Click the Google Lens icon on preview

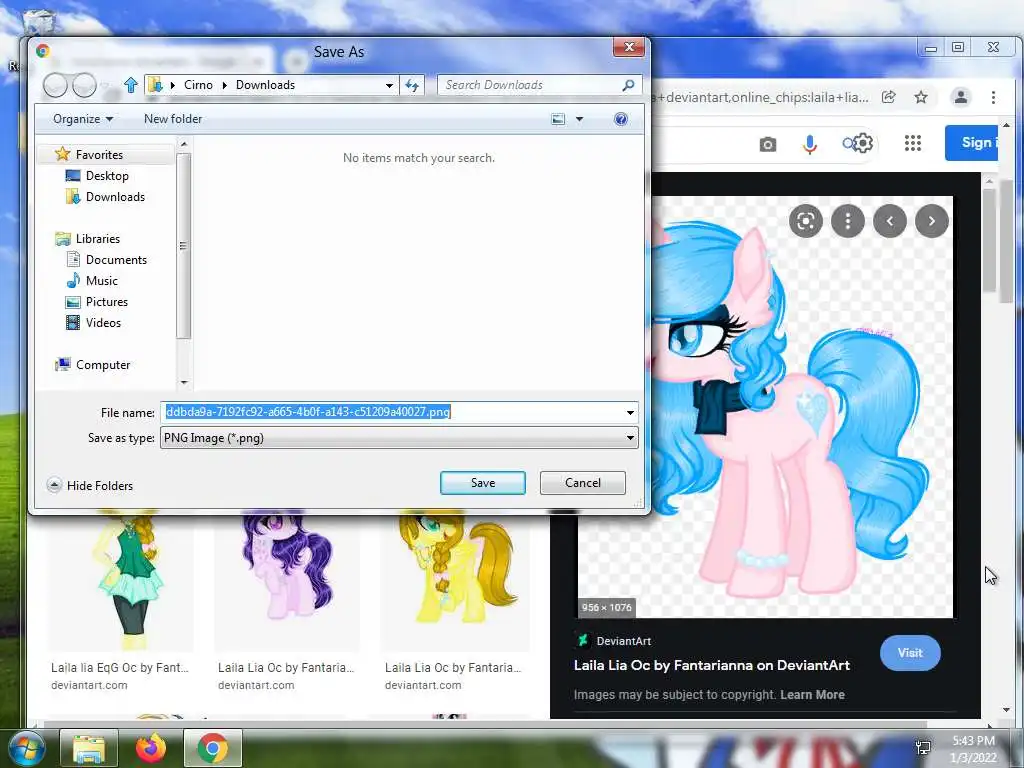pyautogui.click(x=806, y=221)
